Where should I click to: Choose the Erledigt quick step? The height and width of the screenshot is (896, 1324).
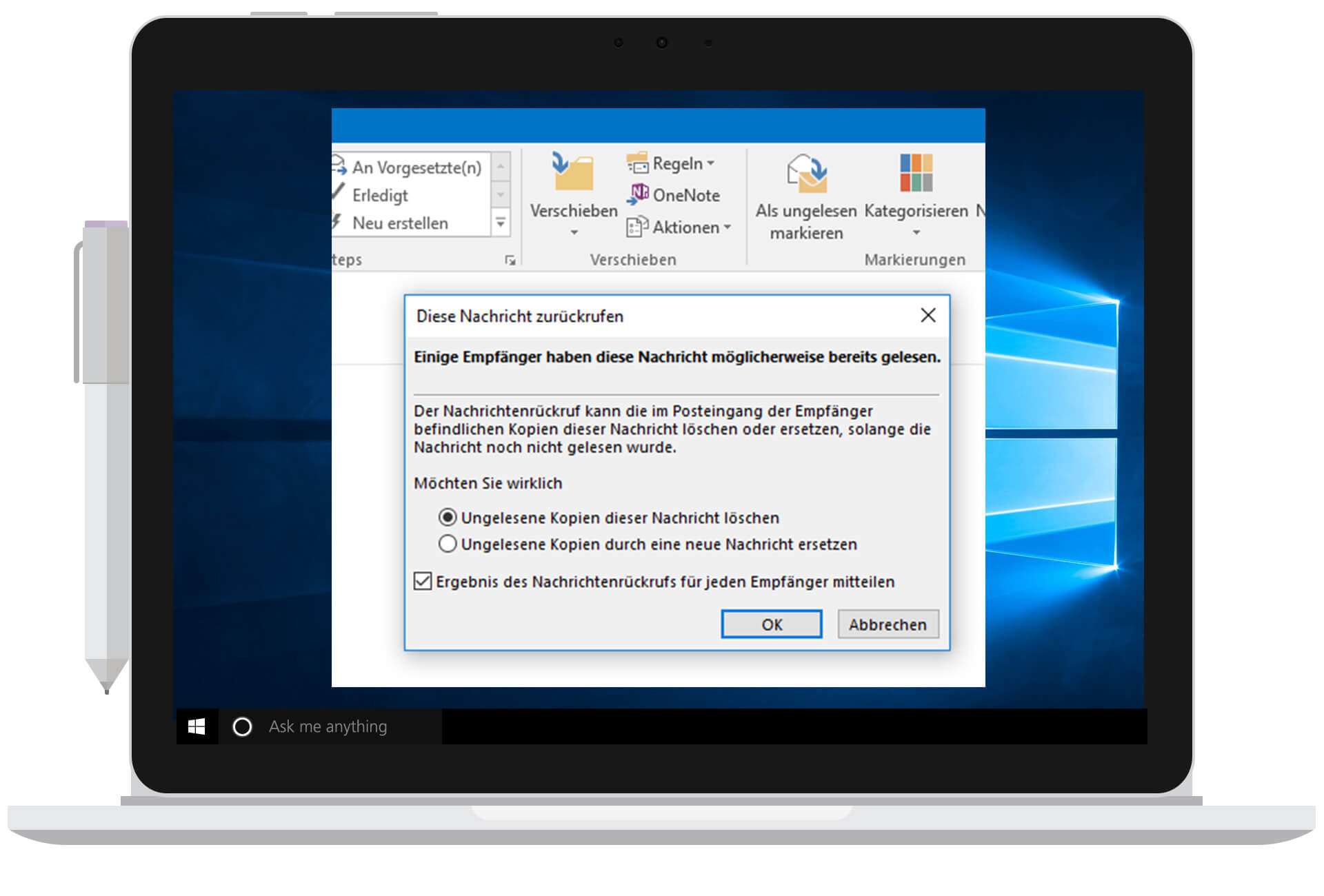pyautogui.click(x=380, y=195)
